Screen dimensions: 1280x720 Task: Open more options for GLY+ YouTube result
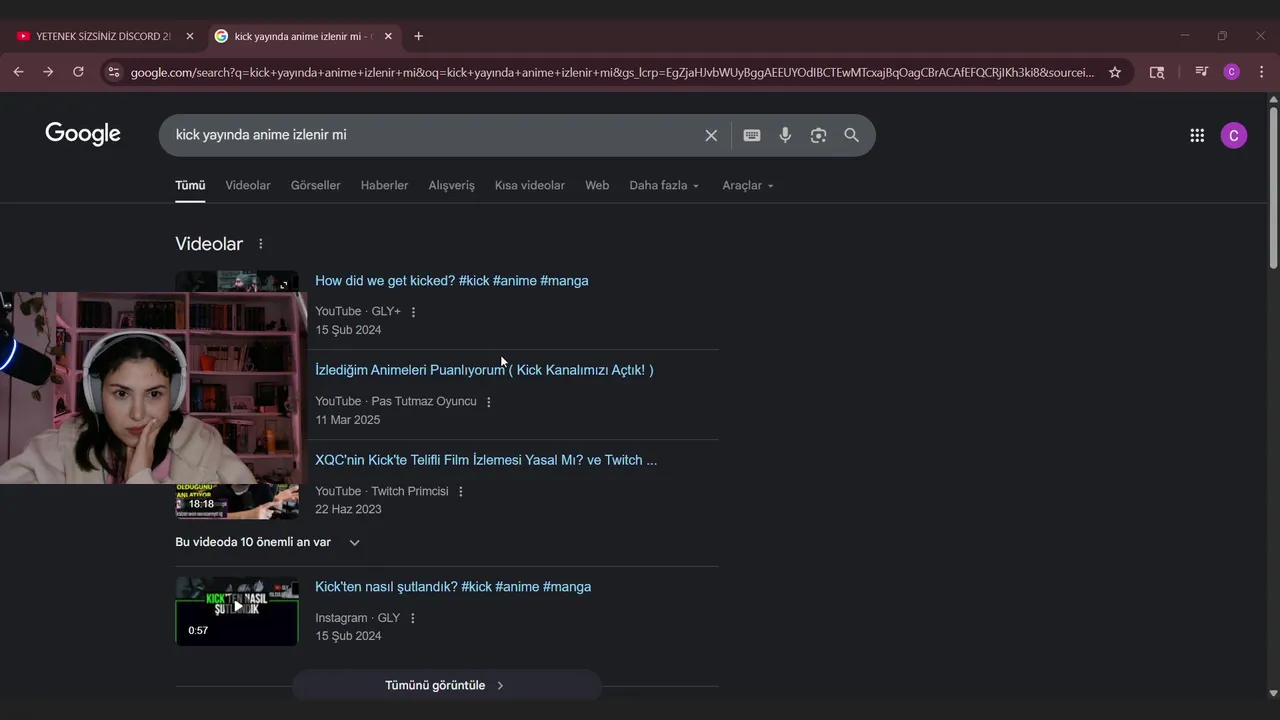[x=413, y=312]
